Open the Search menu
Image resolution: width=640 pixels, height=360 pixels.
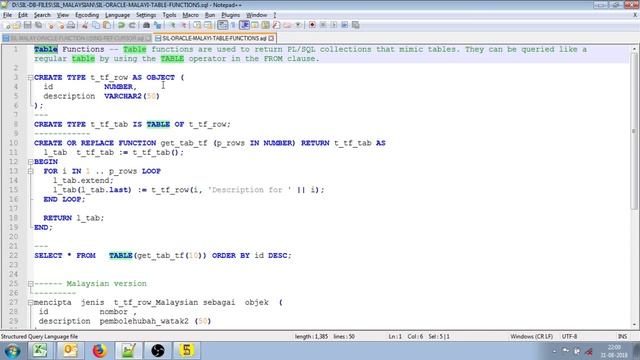(x=42, y=15)
